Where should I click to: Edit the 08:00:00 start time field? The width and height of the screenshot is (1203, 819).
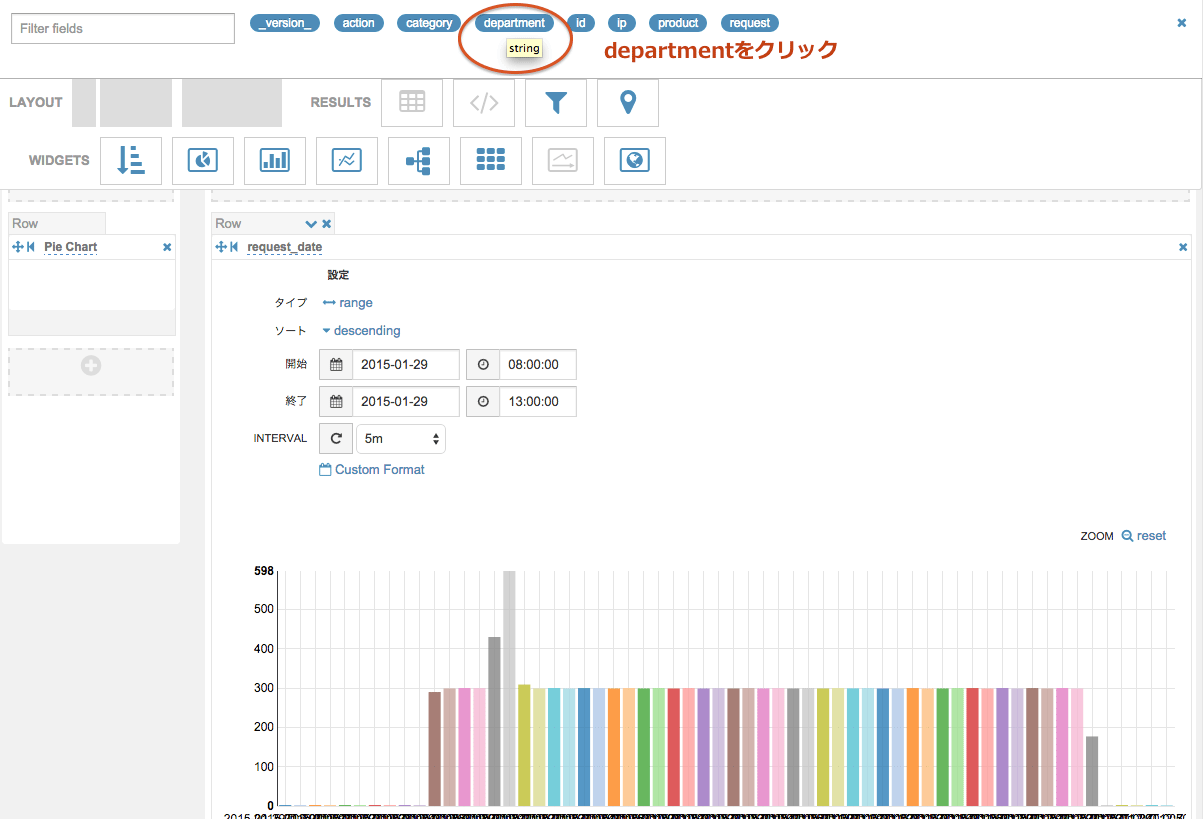538,365
